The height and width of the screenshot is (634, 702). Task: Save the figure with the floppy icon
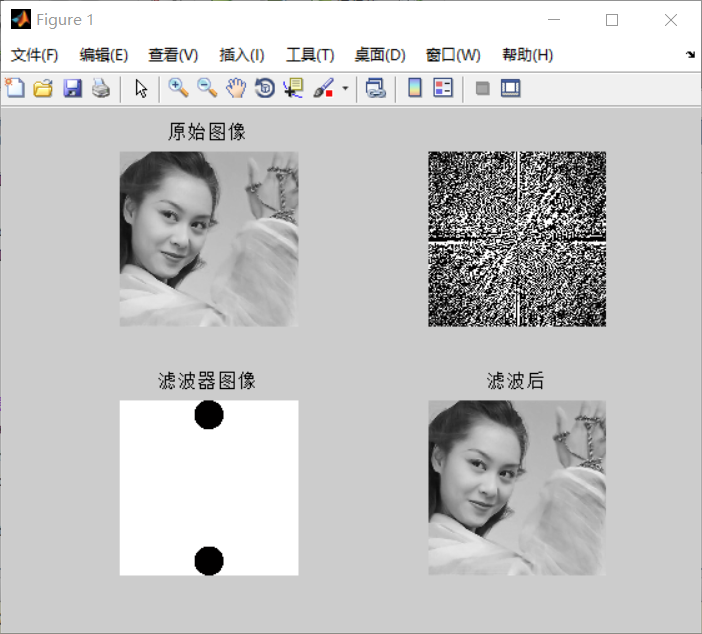pyautogui.click(x=73, y=88)
